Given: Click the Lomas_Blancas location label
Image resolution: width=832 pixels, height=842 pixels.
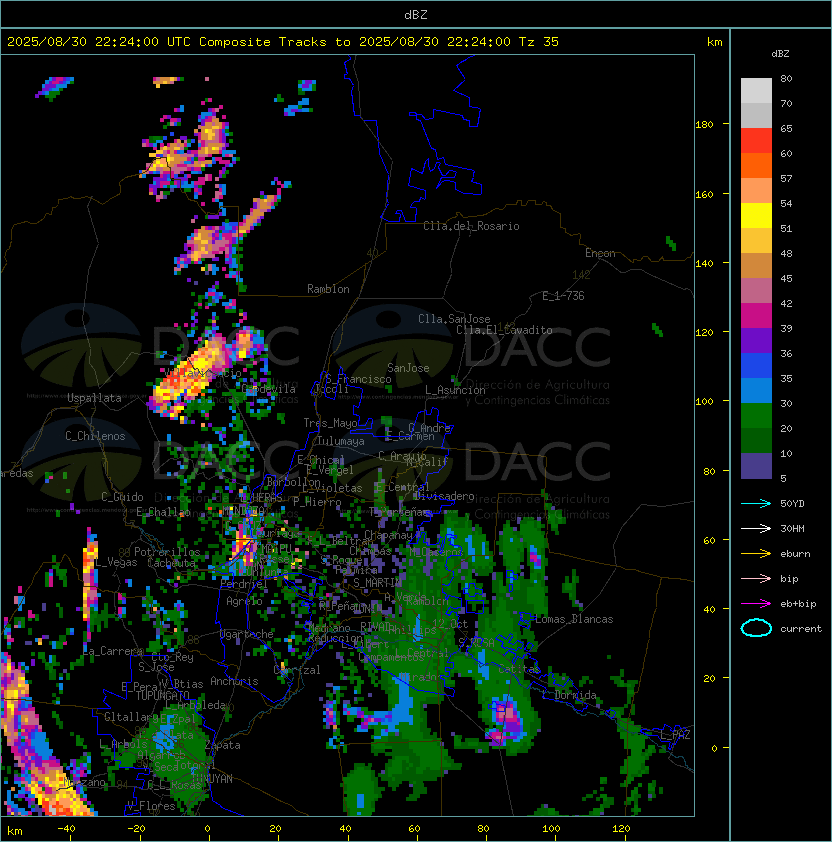Looking at the screenshot, I should pyautogui.click(x=574, y=619).
